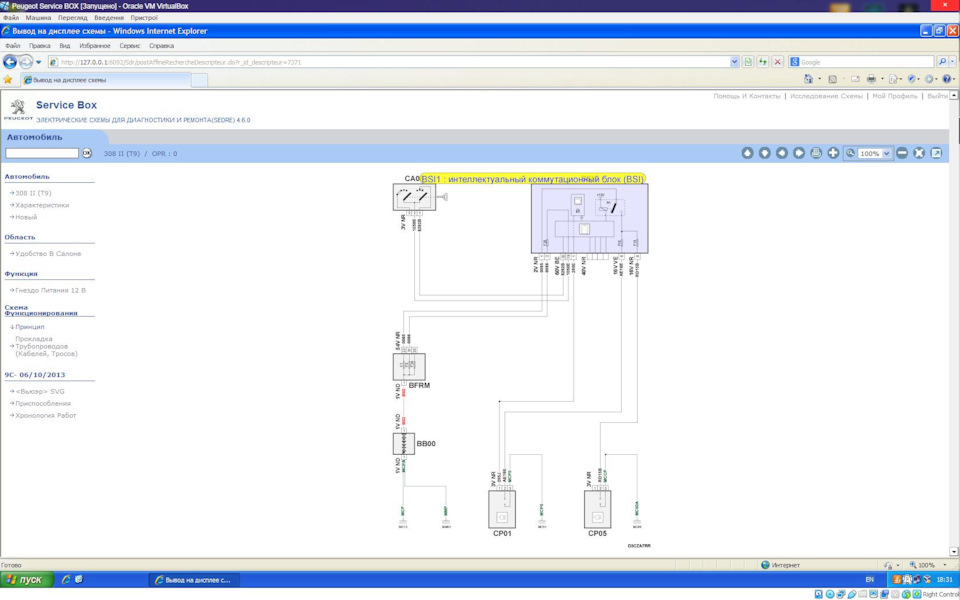Open the address bar history dropdown
The image size is (960, 600).
[735, 62]
